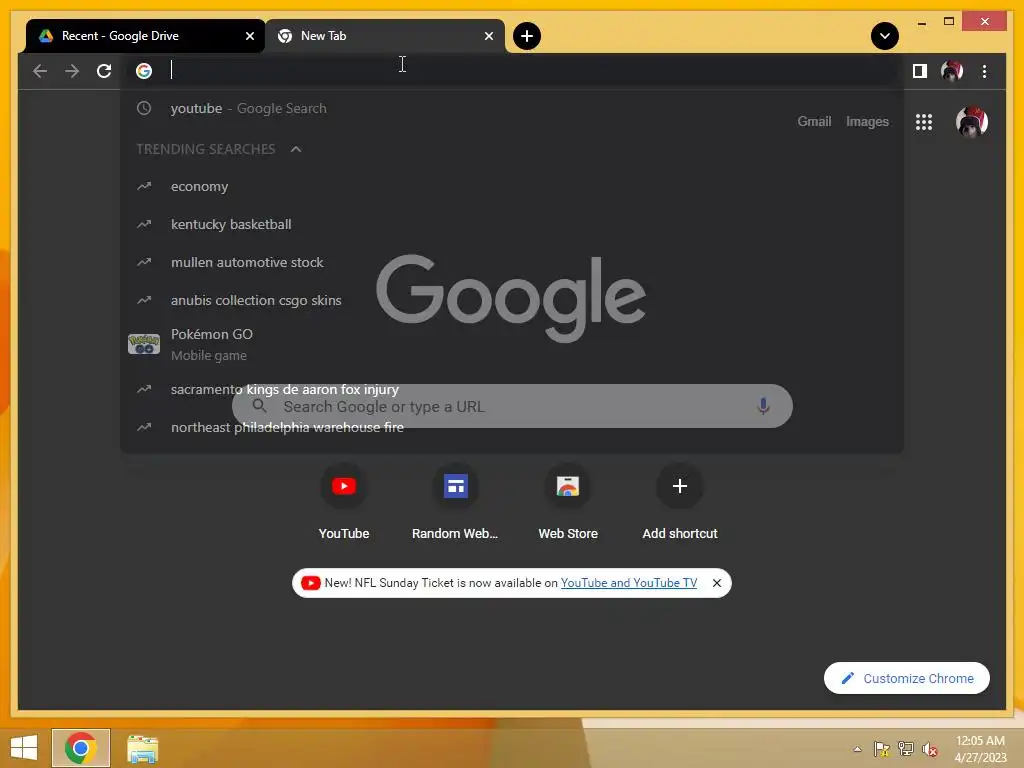Open the Web Store shortcut tile

point(568,502)
